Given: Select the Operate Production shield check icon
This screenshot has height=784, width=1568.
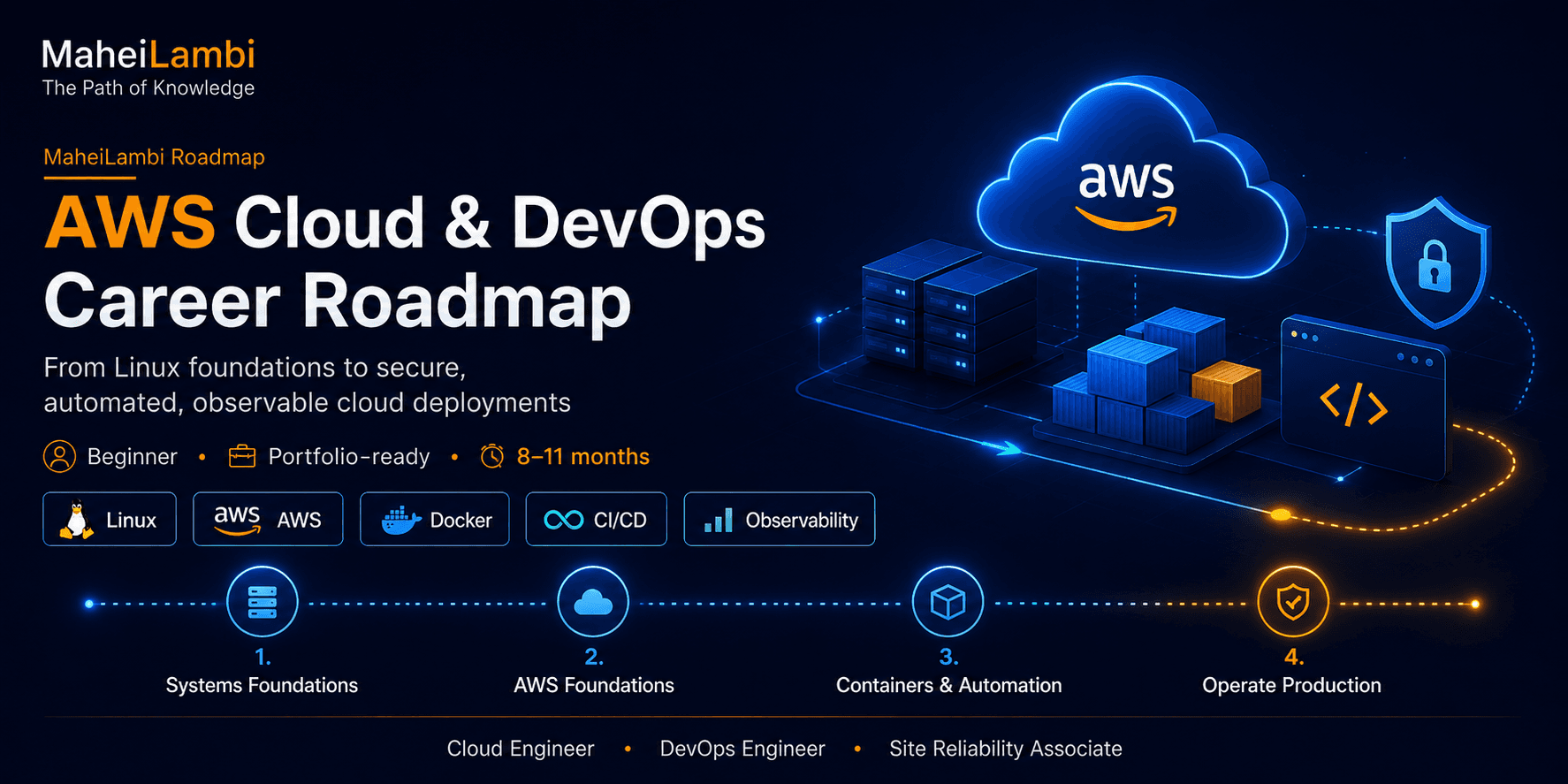Looking at the screenshot, I should coord(1293,602).
